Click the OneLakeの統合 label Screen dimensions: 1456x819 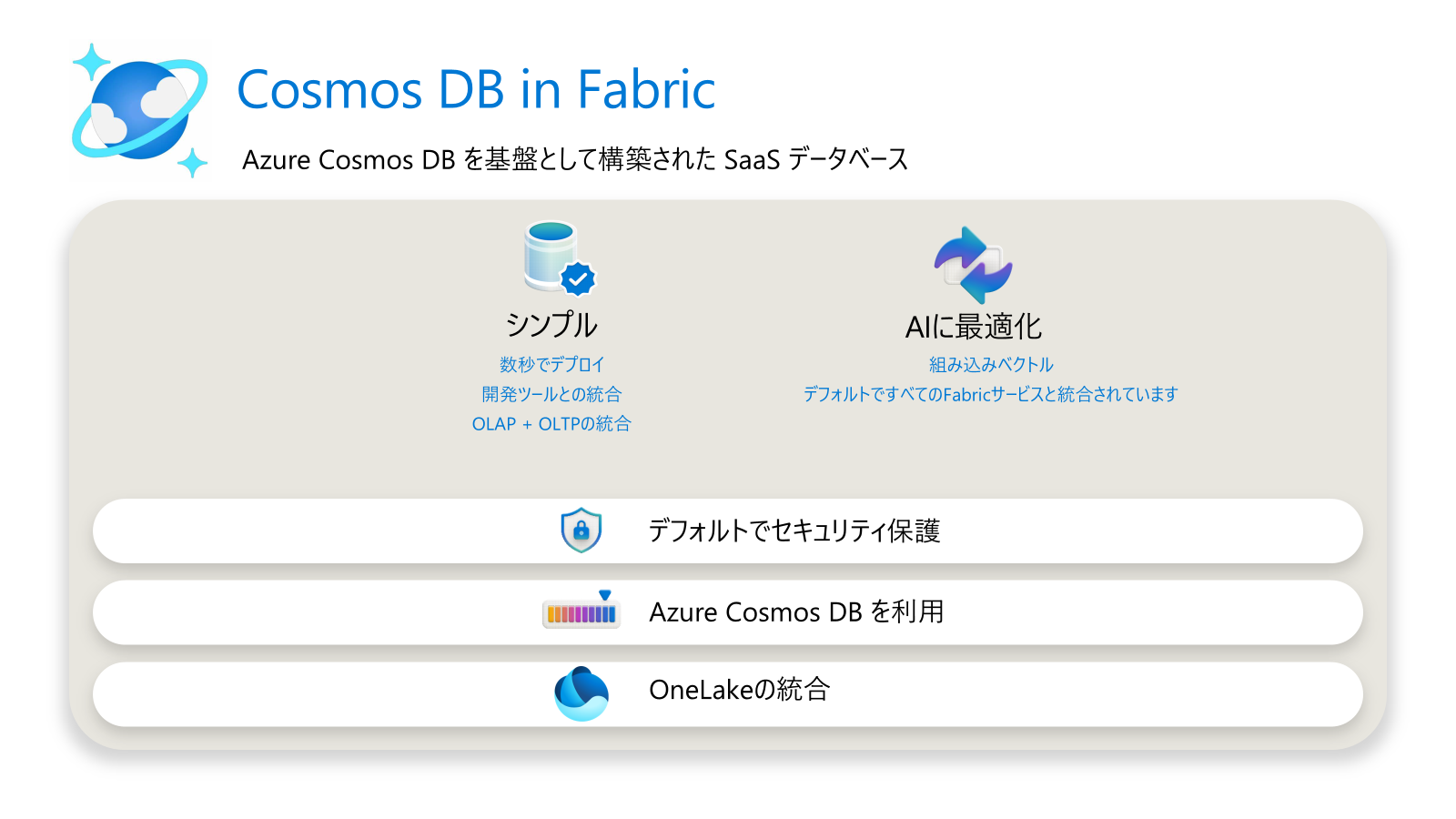click(x=739, y=690)
